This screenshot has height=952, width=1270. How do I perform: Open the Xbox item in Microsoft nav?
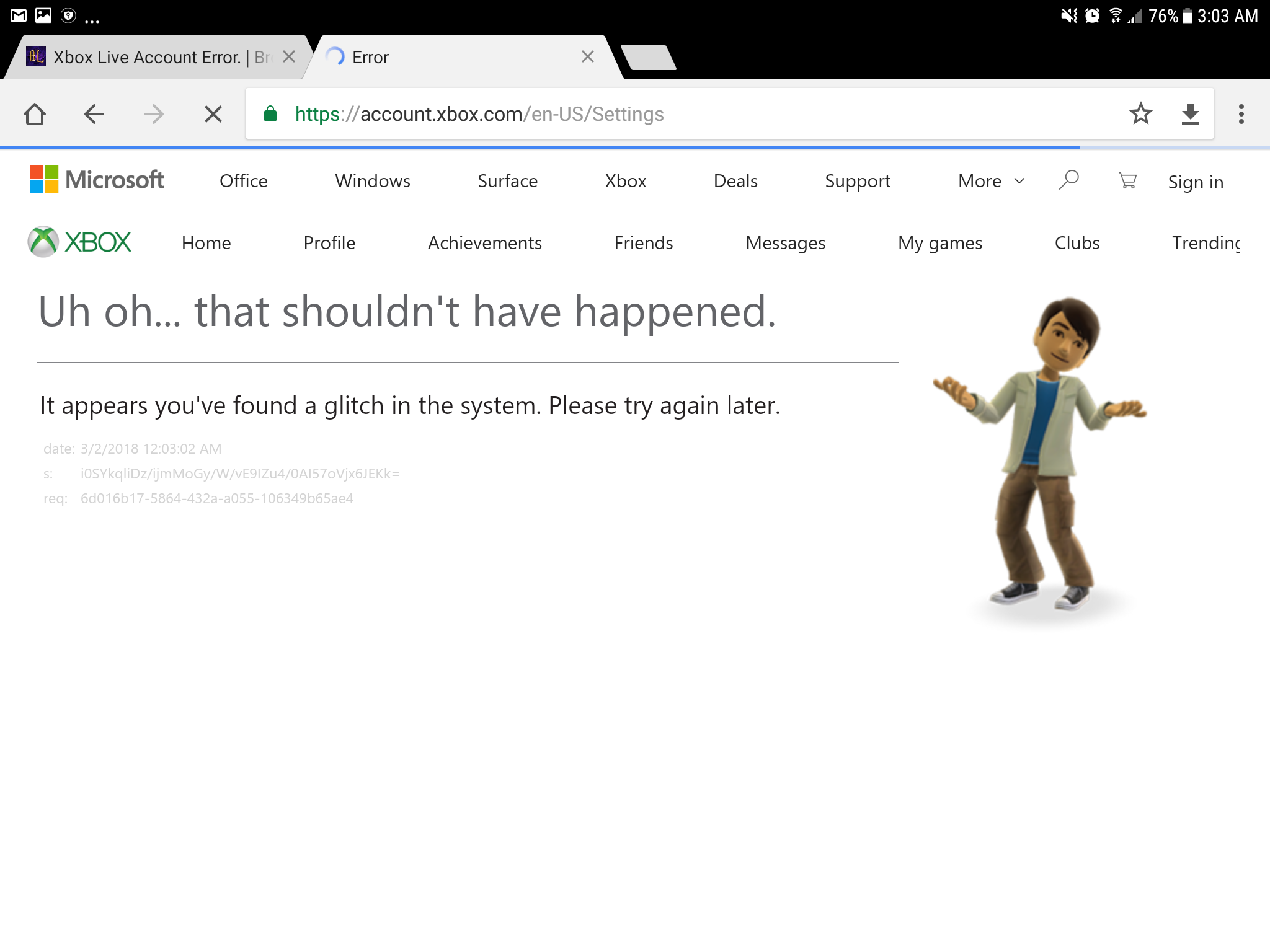[x=626, y=181]
